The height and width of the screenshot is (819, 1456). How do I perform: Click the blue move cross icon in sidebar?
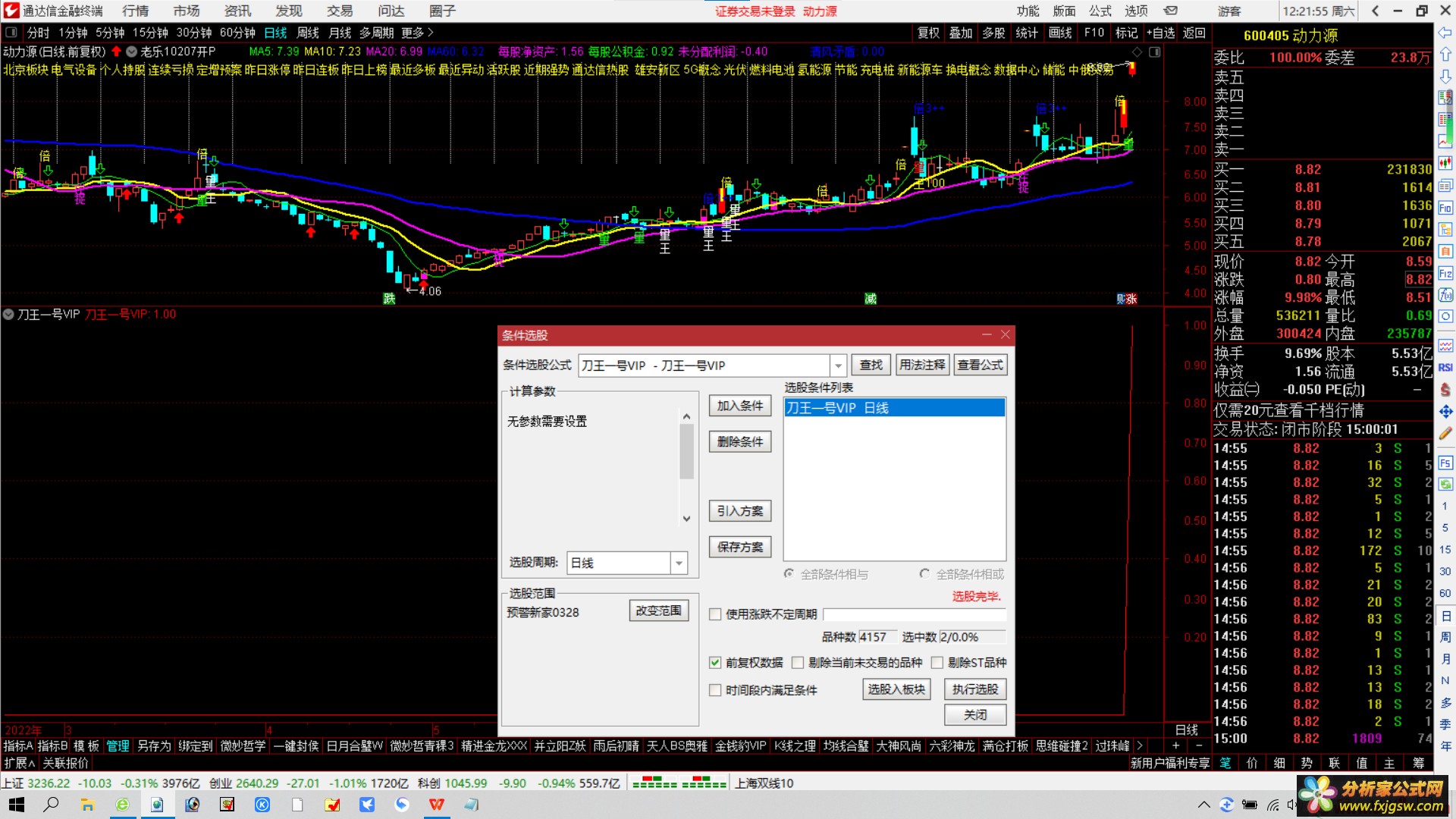tap(1445, 411)
